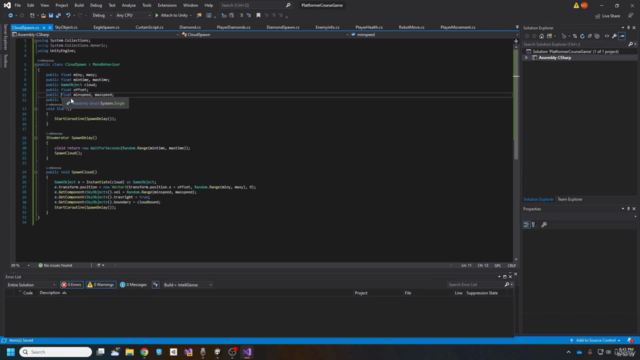Click the View Code icon in Solution Explorer
Image resolution: width=640 pixels, height=360 pixels.
coord(607,36)
